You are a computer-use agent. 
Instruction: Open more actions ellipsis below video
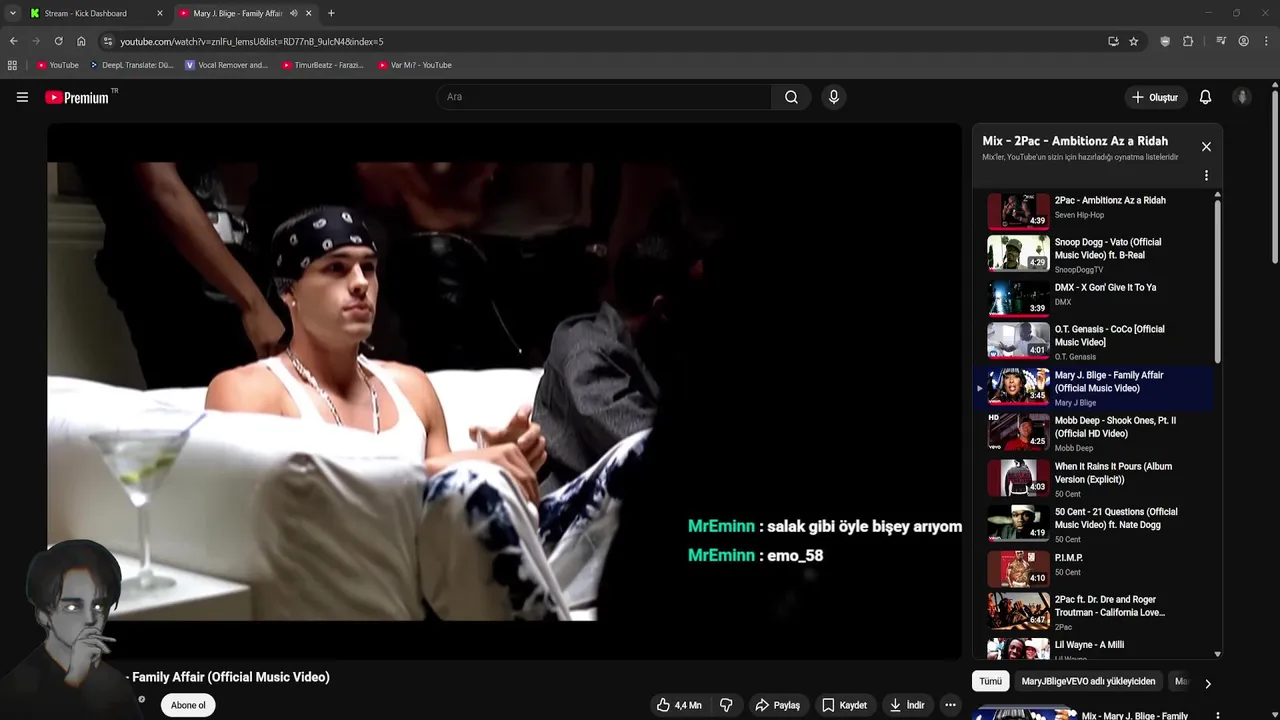pos(950,705)
